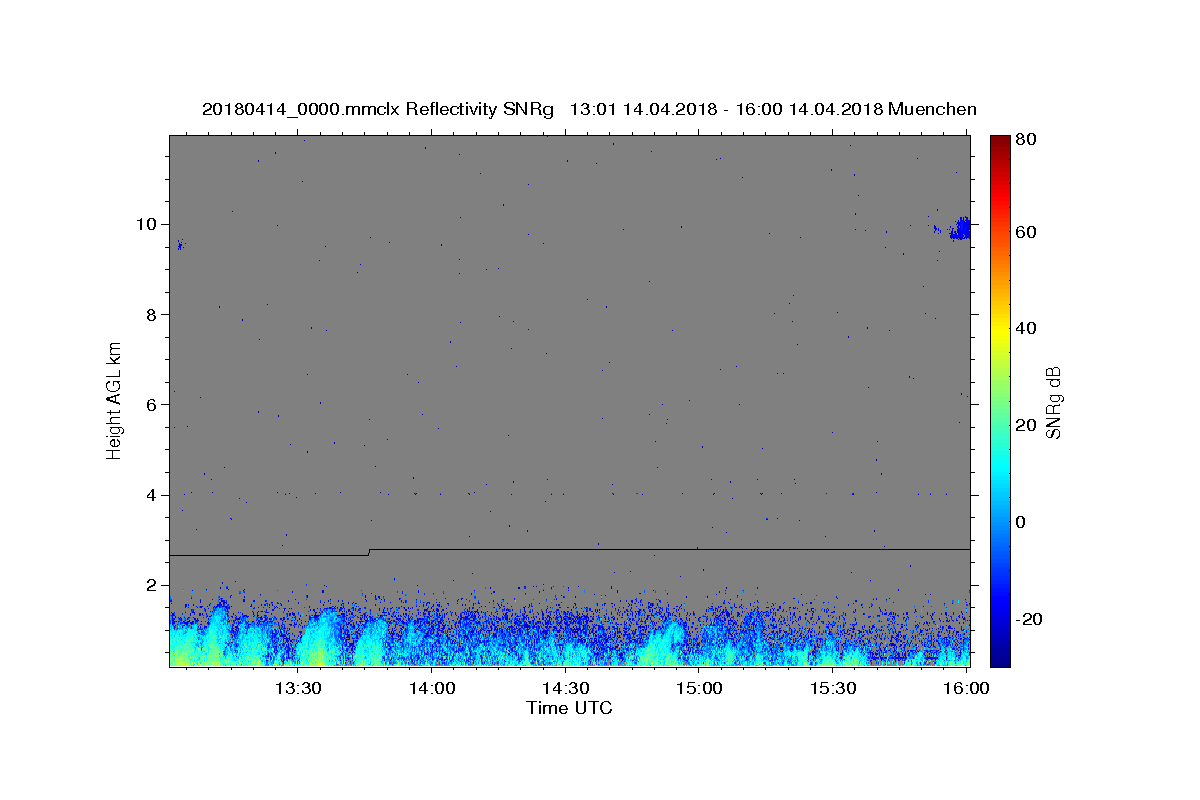Click the dark red top of colorbar

pos(1000,142)
